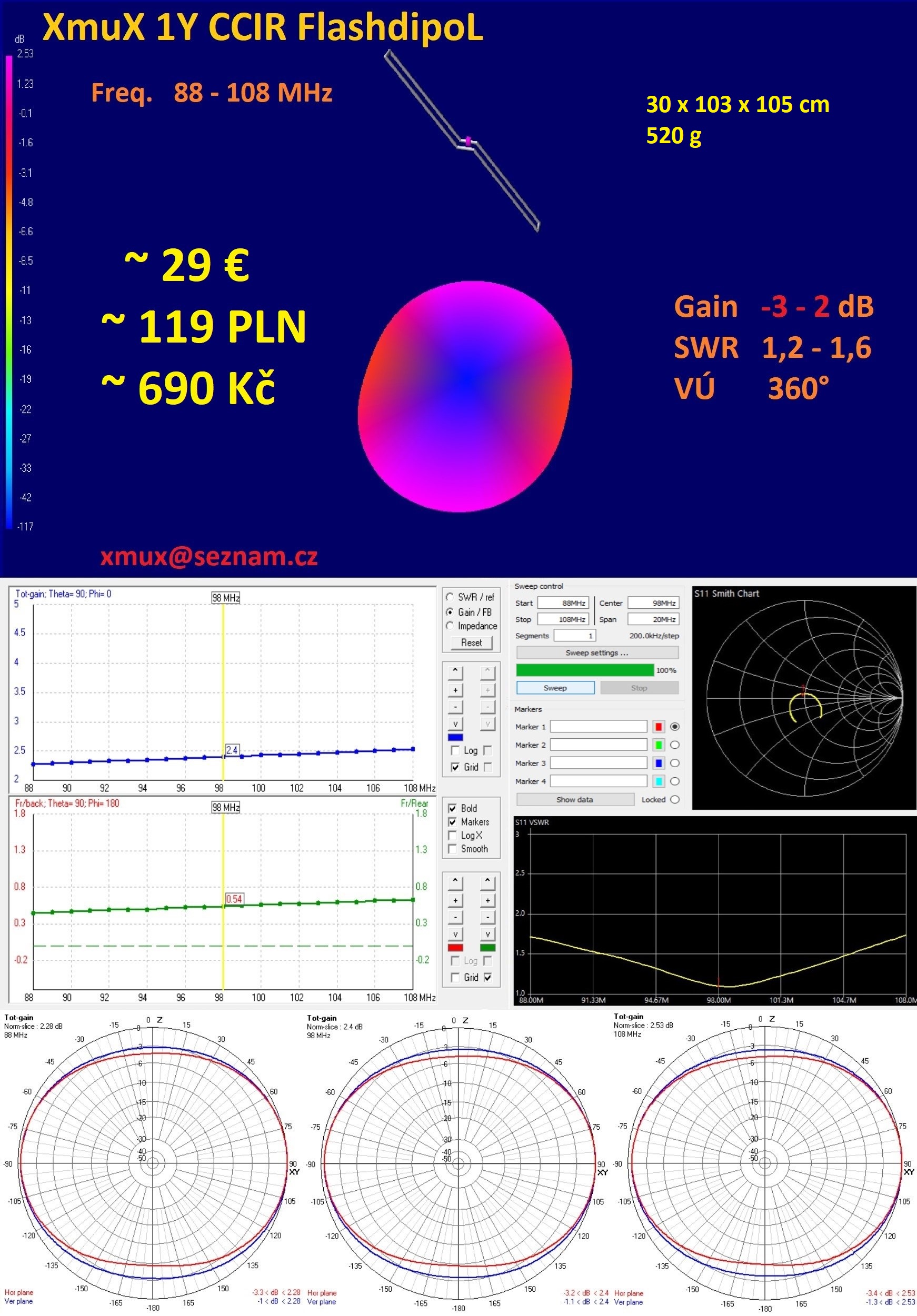
Task: Toggle the Locked radio button
Action: [x=674, y=799]
